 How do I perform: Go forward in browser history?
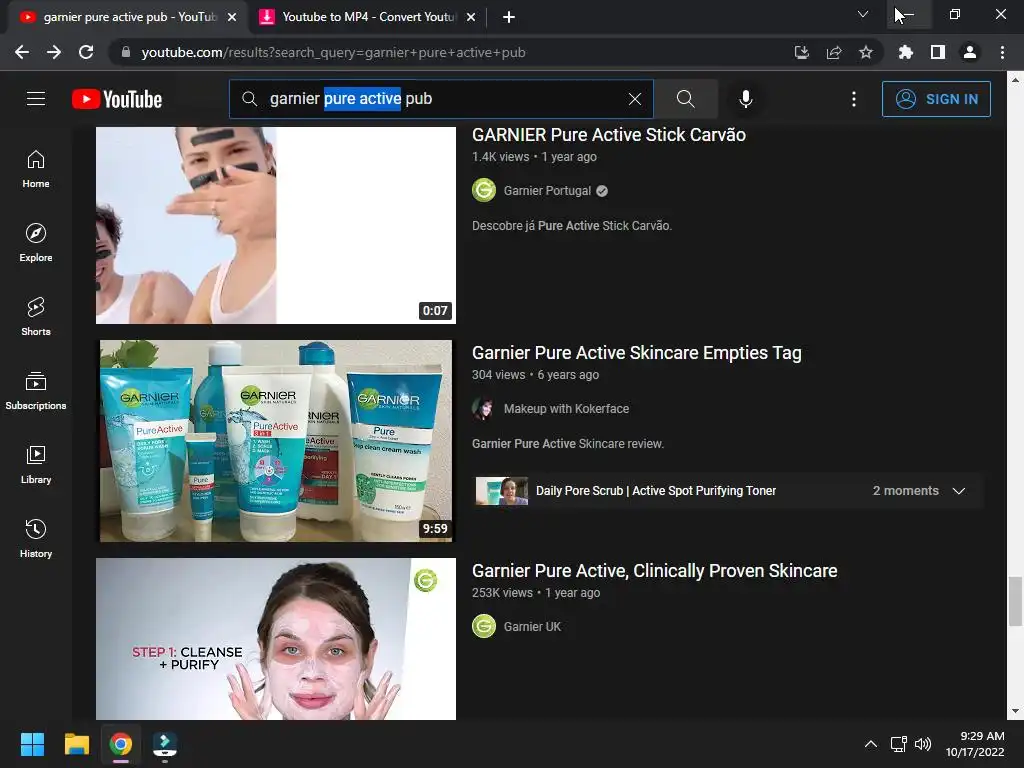point(54,52)
